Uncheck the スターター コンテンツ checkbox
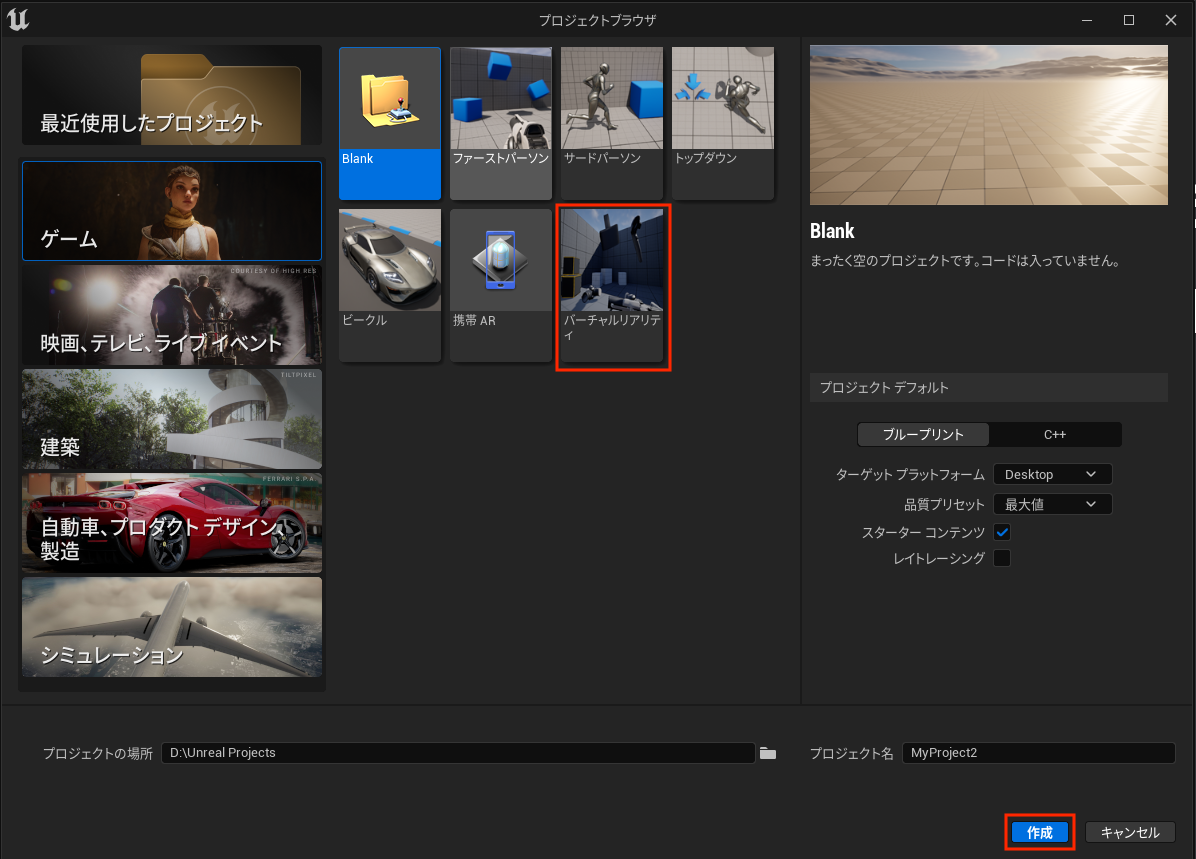This screenshot has width=1196, height=859. pos(1002,532)
